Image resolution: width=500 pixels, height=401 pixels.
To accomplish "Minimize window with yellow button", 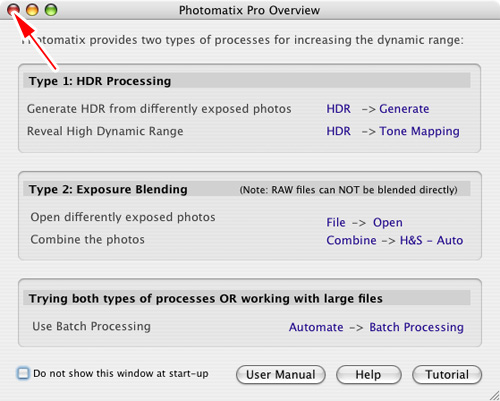I will pyautogui.click(x=32, y=10).
